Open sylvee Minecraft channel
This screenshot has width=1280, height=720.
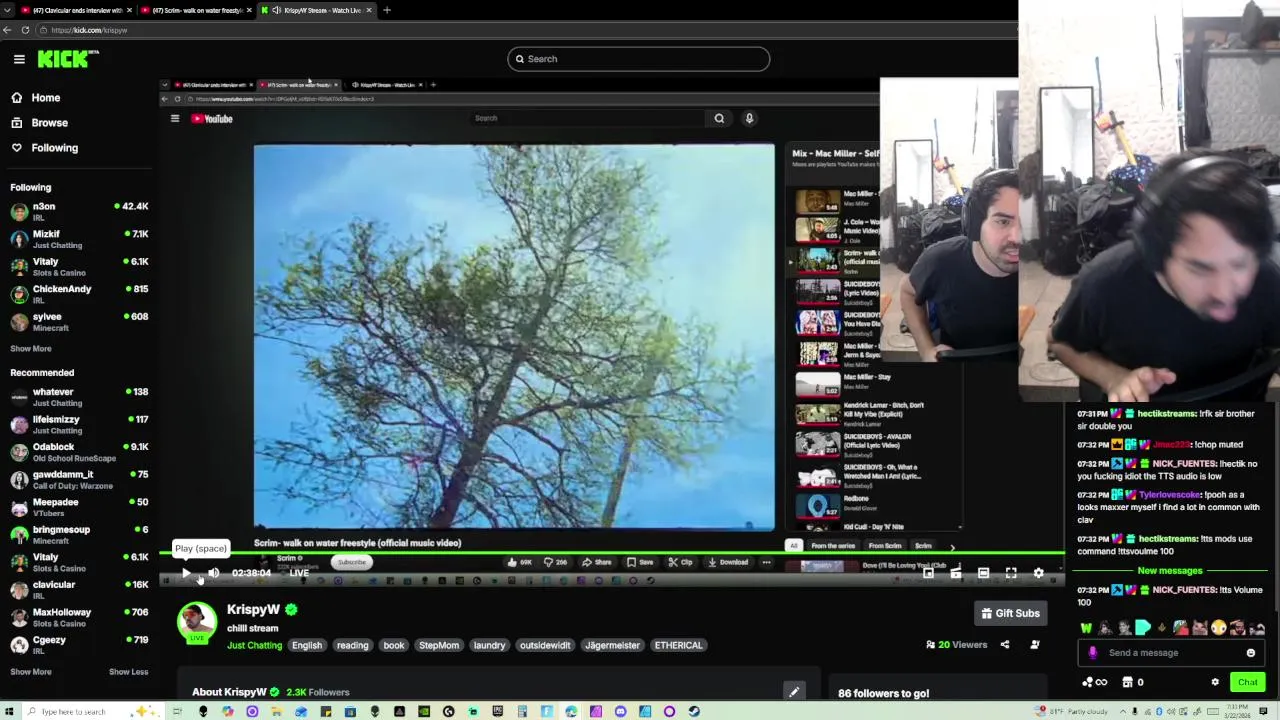point(78,322)
